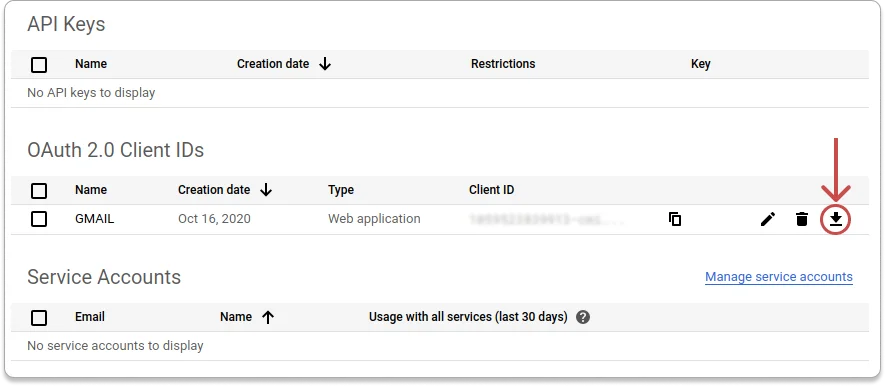Copy the GMAIL client ID
885x386 pixels.
click(674, 219)
